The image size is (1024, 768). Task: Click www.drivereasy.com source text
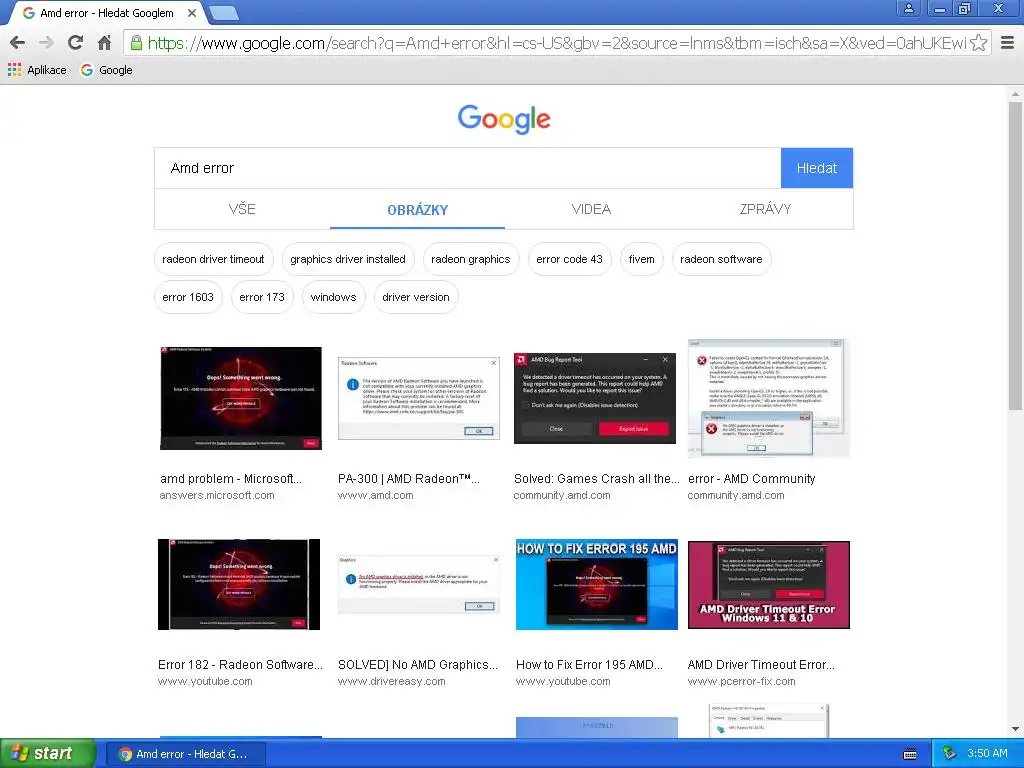[391, 682]
